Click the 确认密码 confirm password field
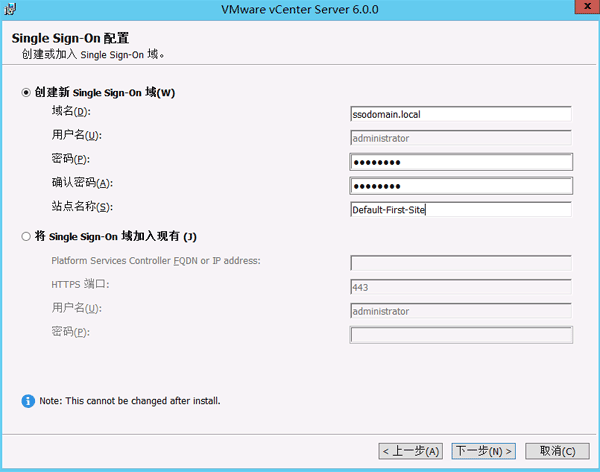Image resolution: width=600 pixels, height=472 pixels. coord(460,186)
